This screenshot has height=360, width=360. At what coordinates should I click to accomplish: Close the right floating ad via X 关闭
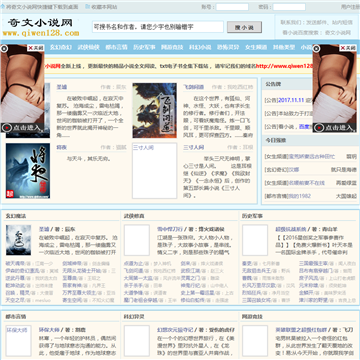348,48
